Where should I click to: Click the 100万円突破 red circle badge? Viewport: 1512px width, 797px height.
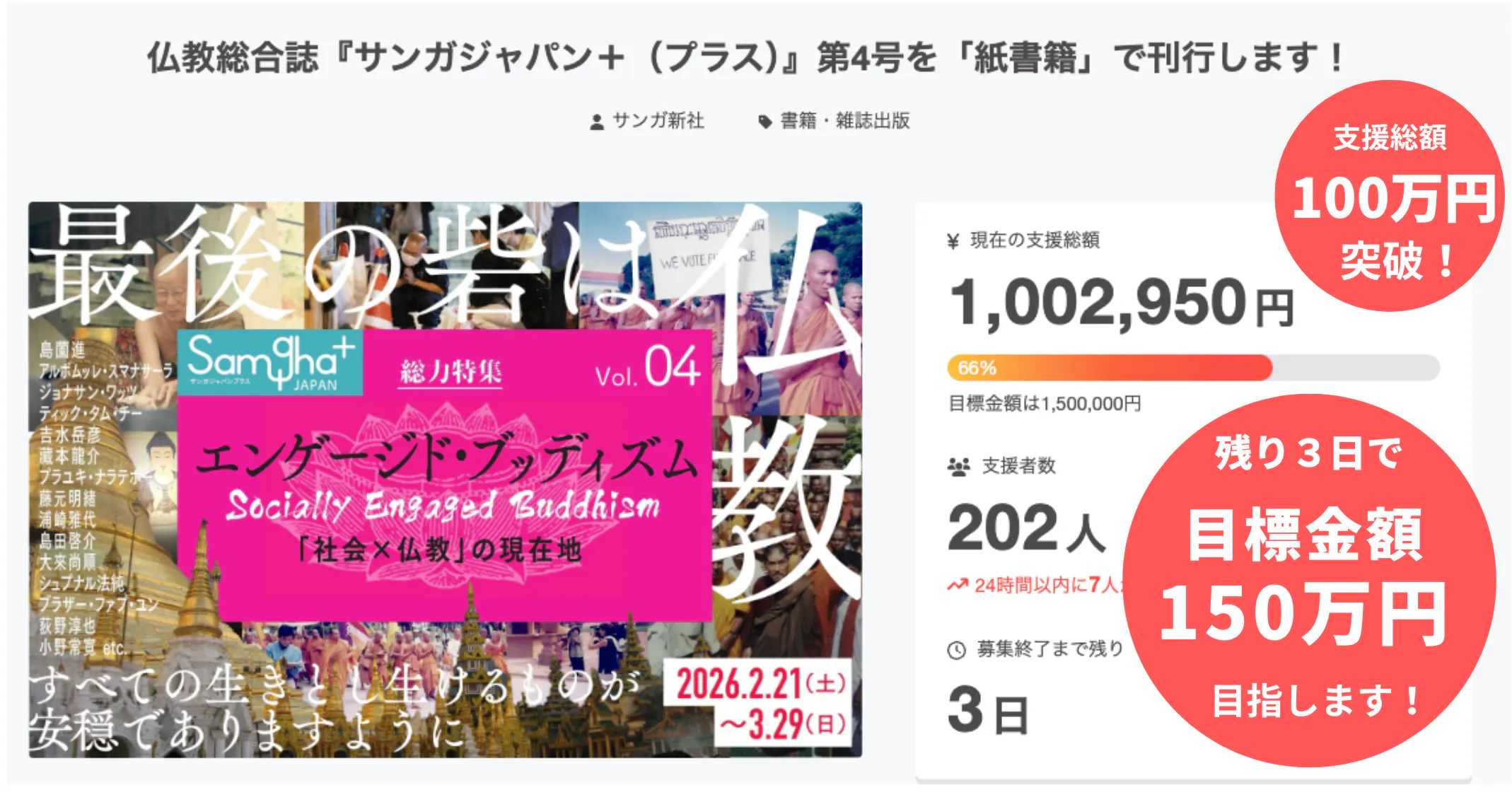(1389, 196)
